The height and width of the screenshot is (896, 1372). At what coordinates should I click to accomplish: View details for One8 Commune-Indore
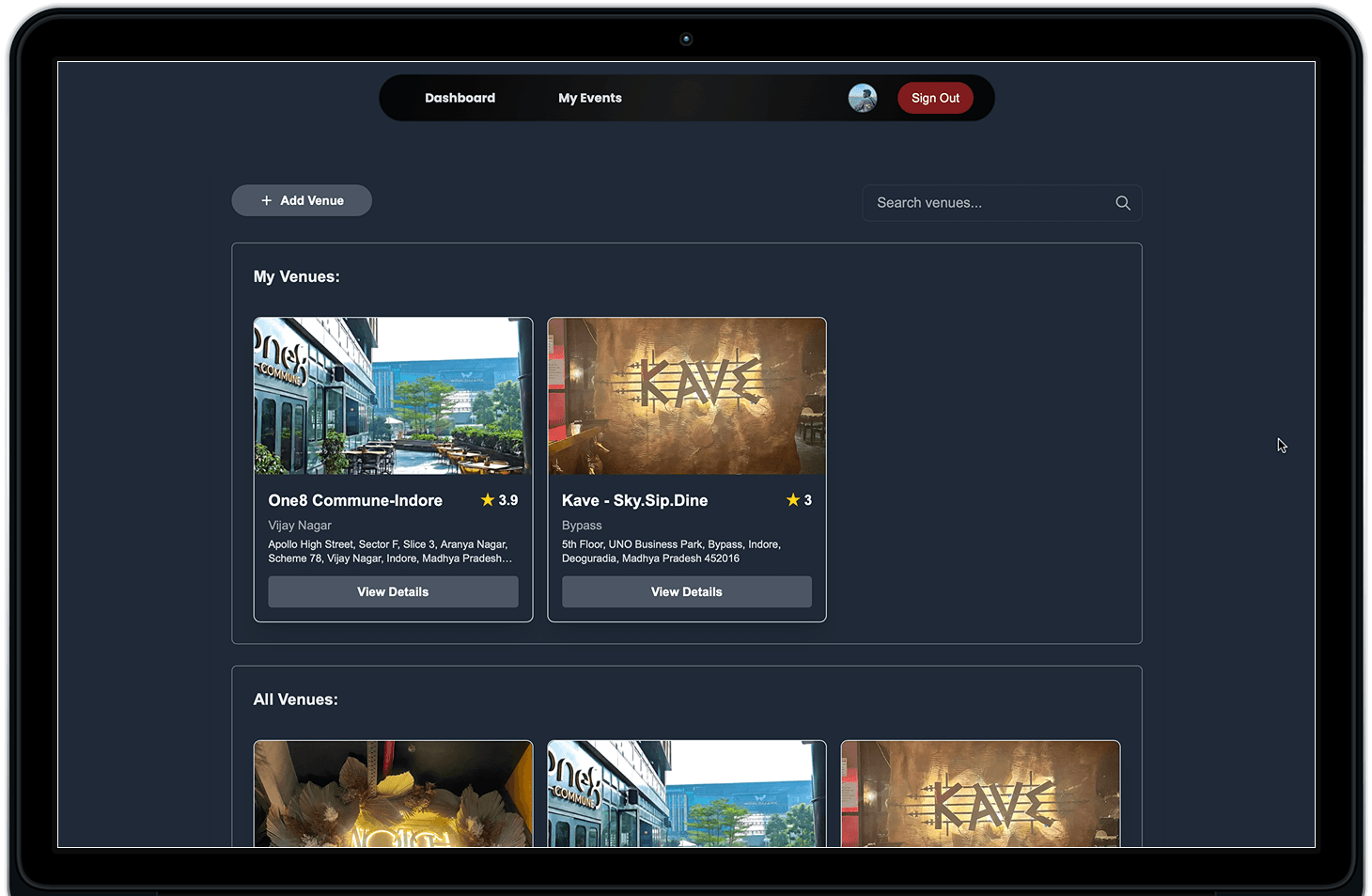click(x=393, y=591)
